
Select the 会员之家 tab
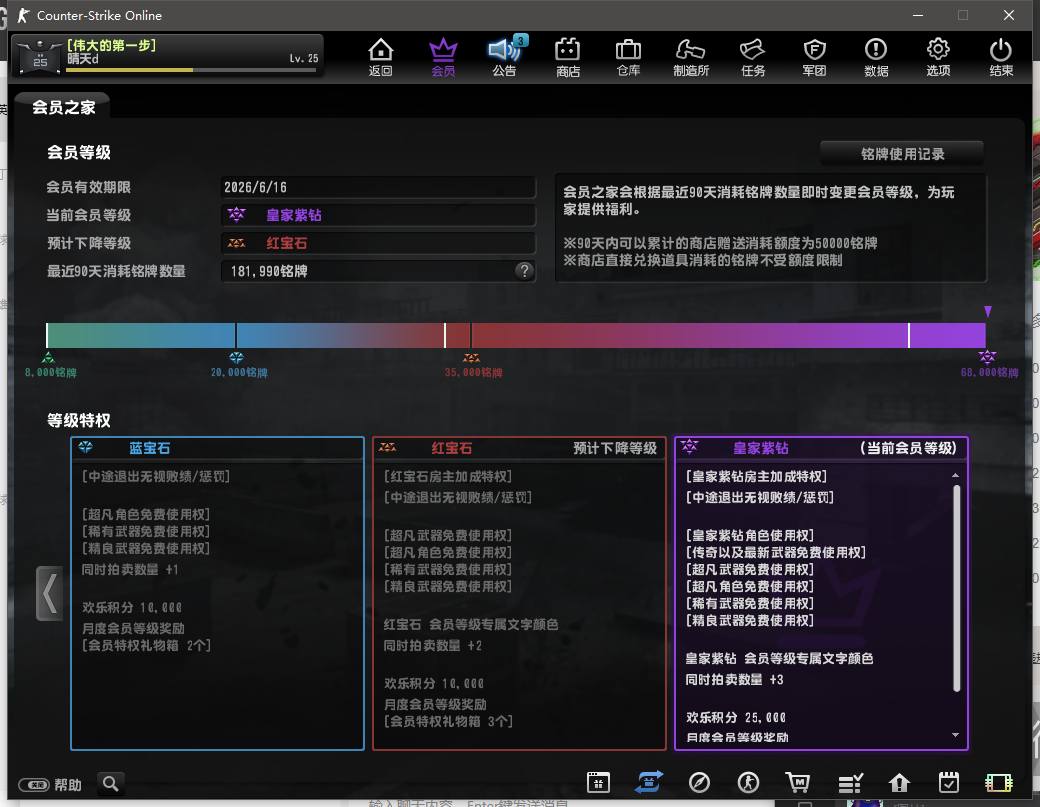point(63,107)
